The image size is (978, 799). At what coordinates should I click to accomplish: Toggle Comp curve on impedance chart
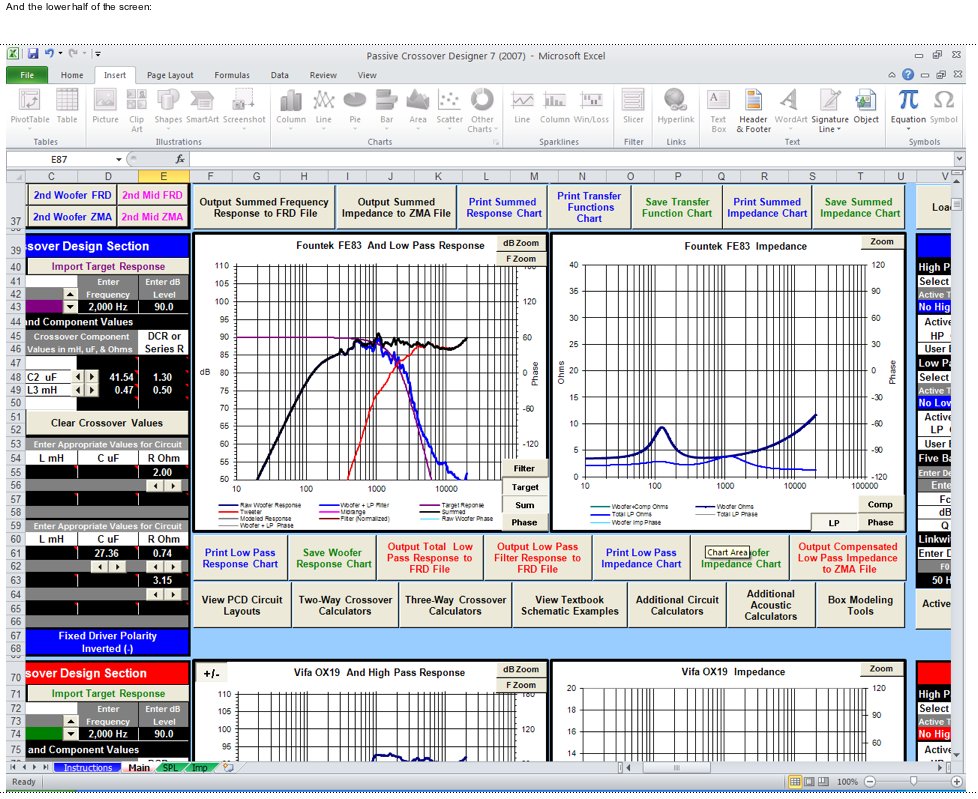(x=880, y=505)
